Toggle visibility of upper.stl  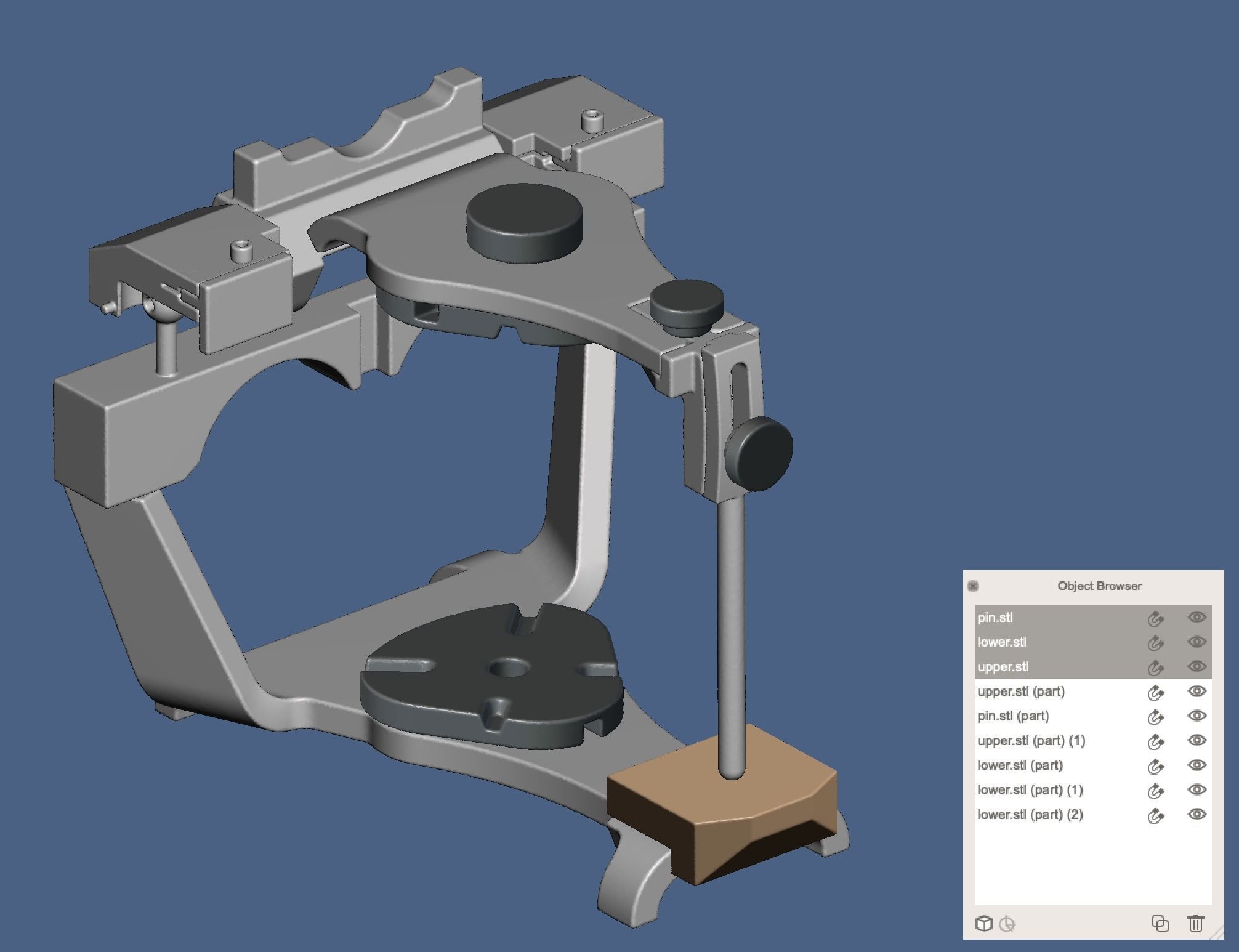pyautogui.click(x=1196, y=666)
